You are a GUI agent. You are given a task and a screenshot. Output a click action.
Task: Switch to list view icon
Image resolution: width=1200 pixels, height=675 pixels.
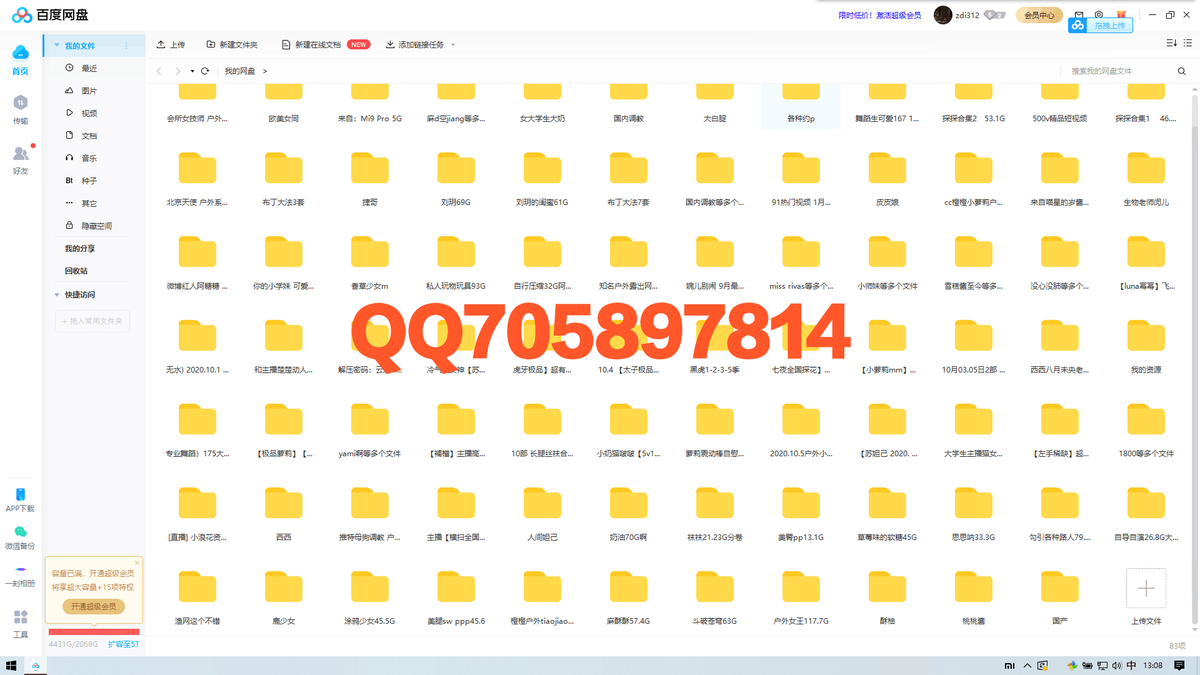(1188, 43)
